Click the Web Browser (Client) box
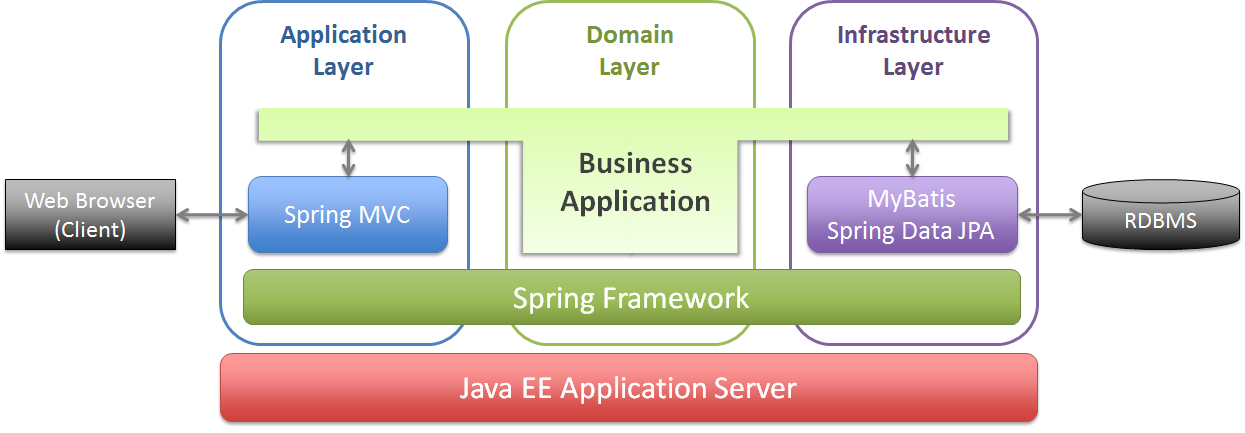The width and height of the screenshot is (1245, 433). 90,214
